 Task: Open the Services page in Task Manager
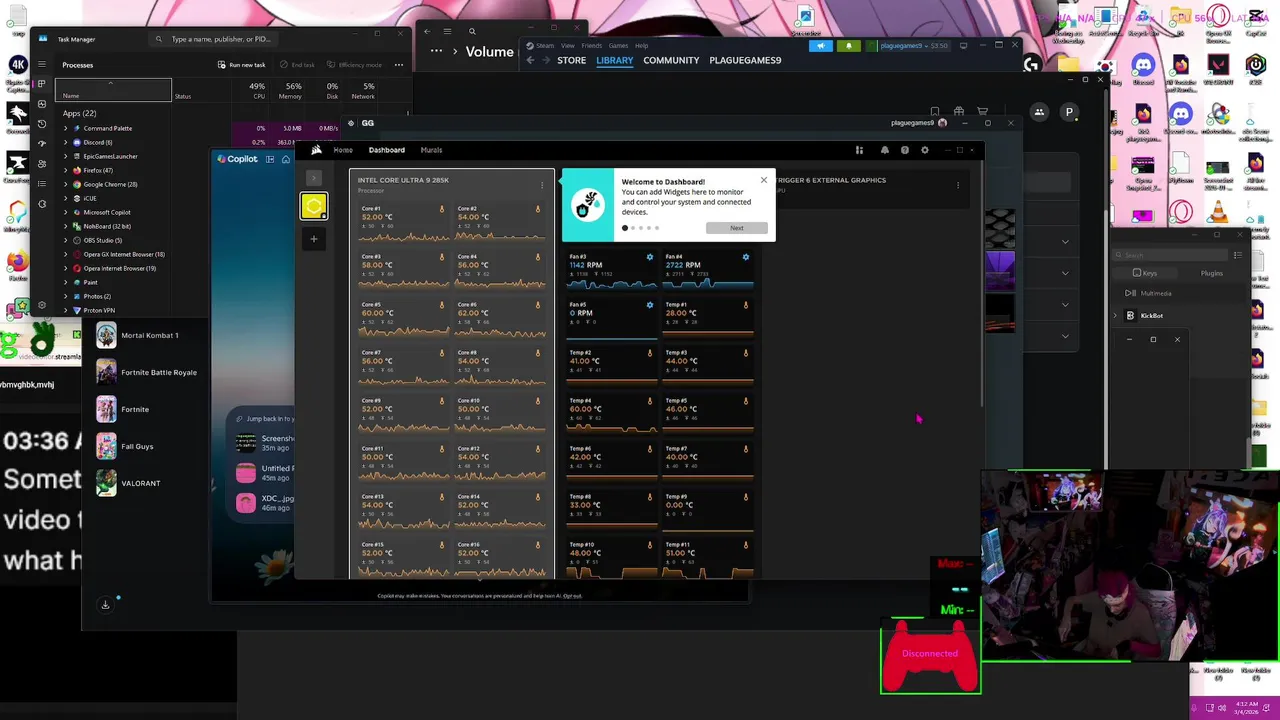coord(42,204)
